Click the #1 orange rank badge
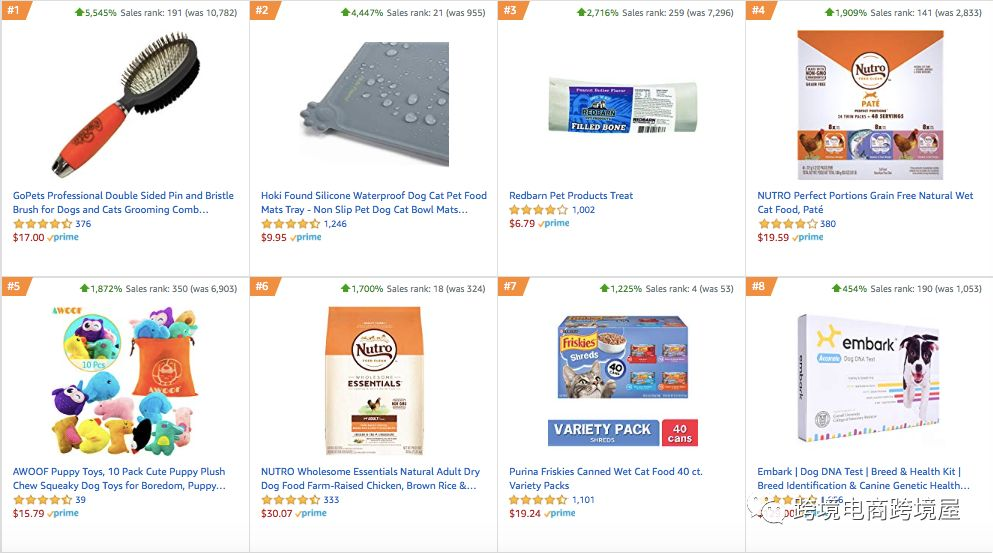993x553 pixels. click(15, 10)
